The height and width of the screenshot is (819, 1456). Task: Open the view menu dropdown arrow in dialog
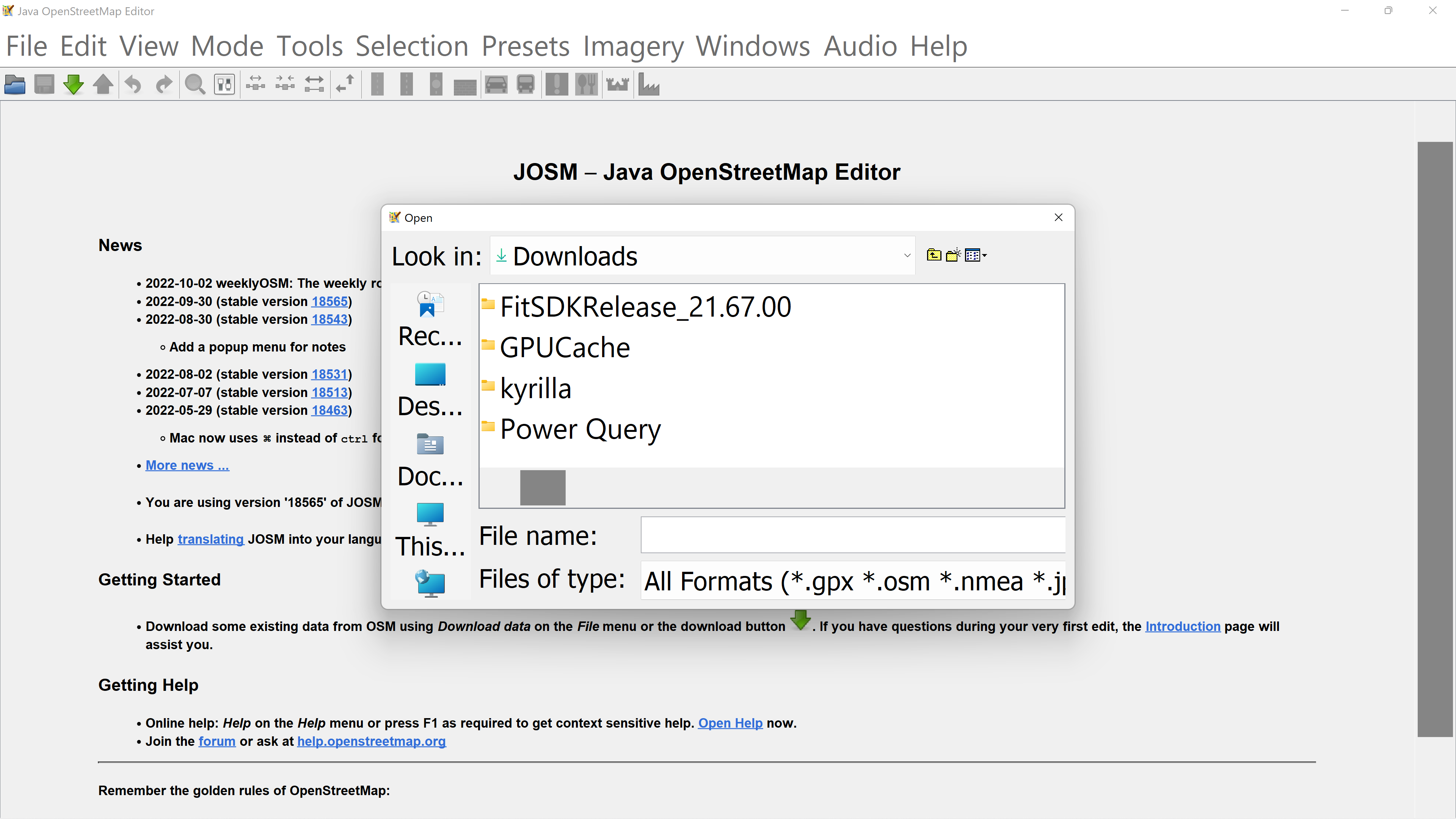(x=985, y=256)
